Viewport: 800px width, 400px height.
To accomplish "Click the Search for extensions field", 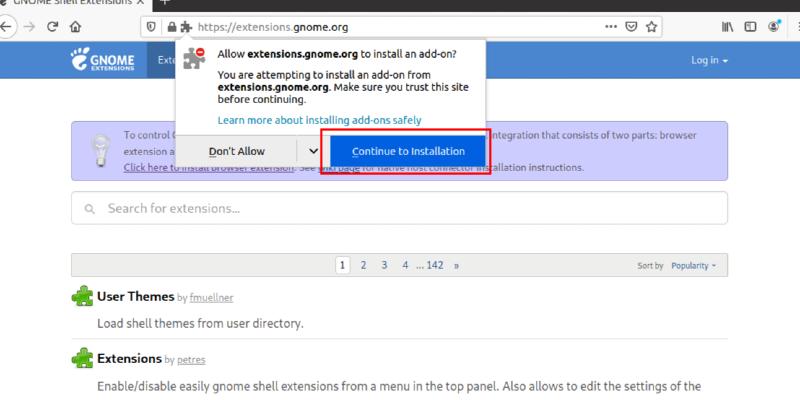I will tap(398, 209).
